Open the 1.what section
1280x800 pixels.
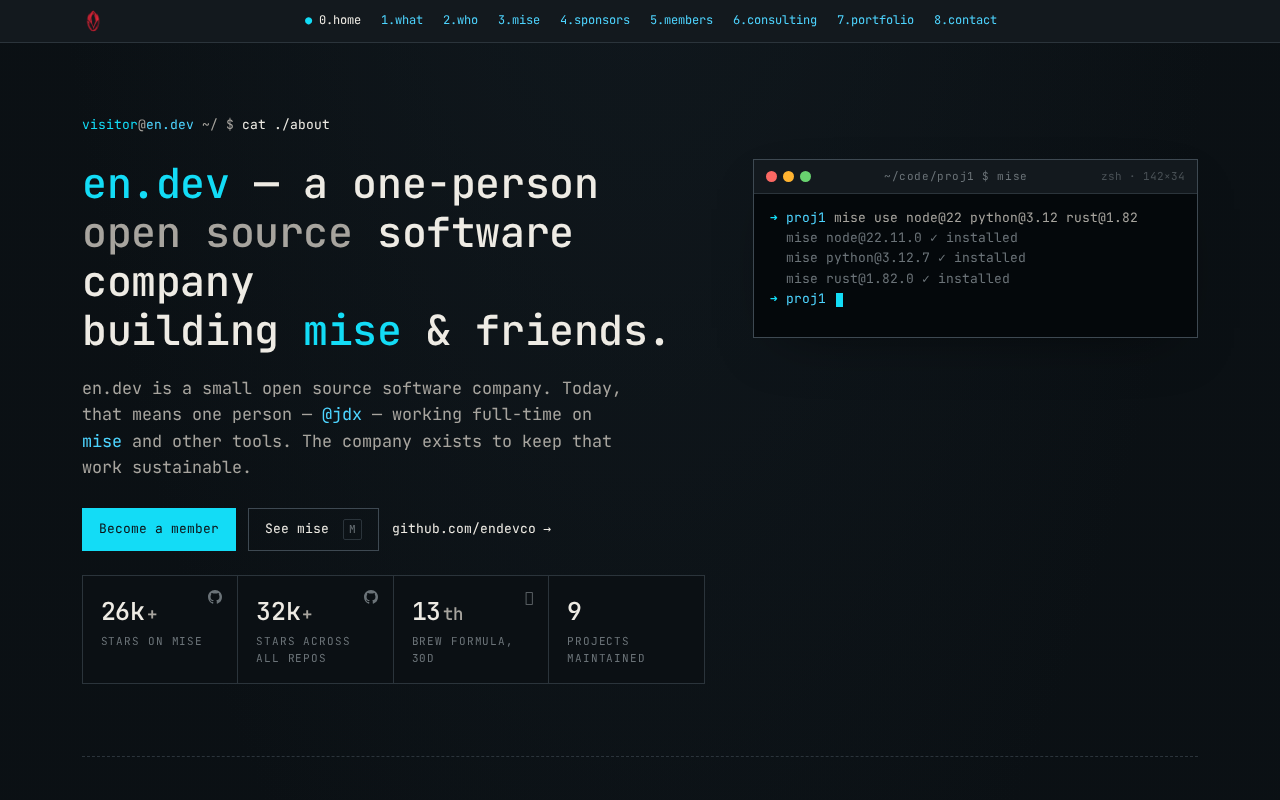(x=402, y=20)
